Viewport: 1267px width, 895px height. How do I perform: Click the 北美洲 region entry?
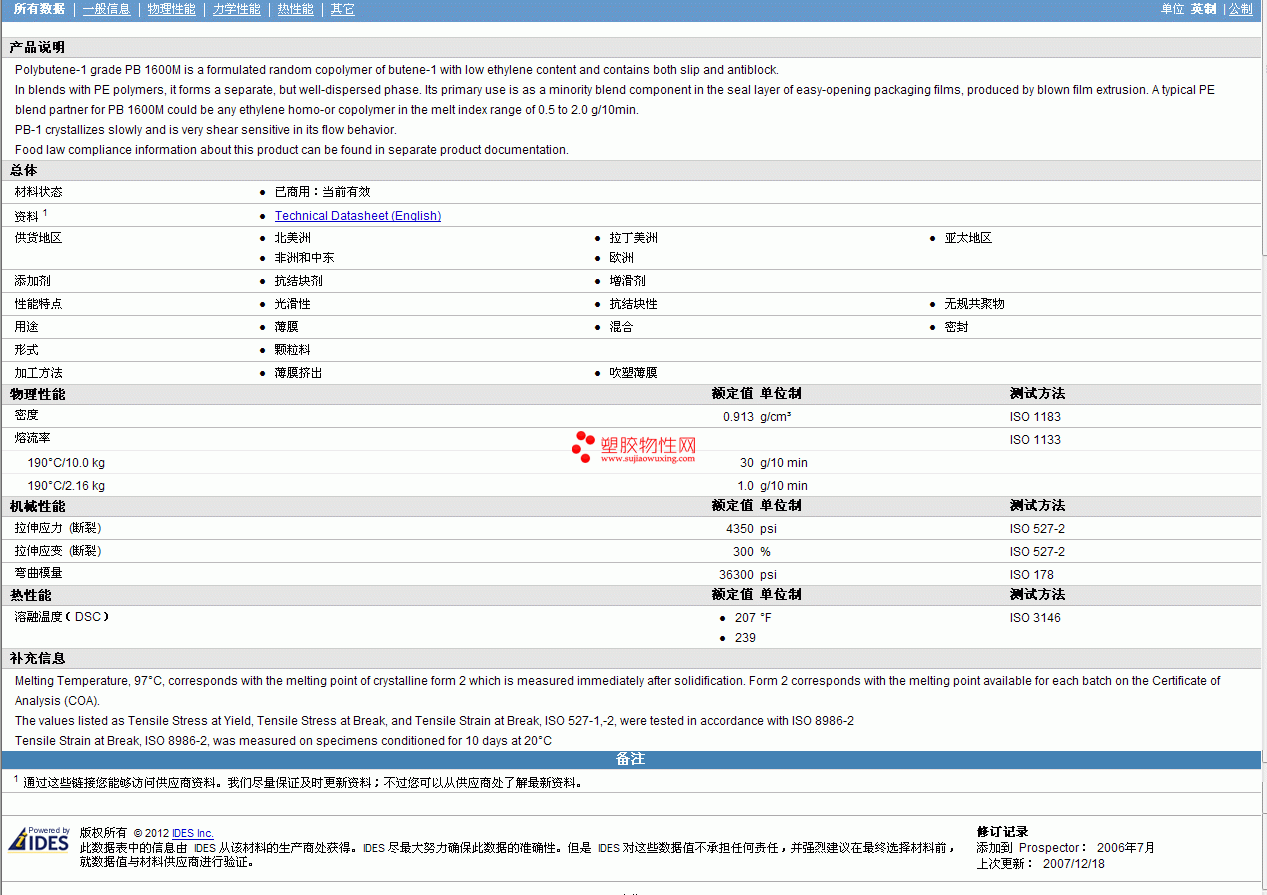[293, 238]
